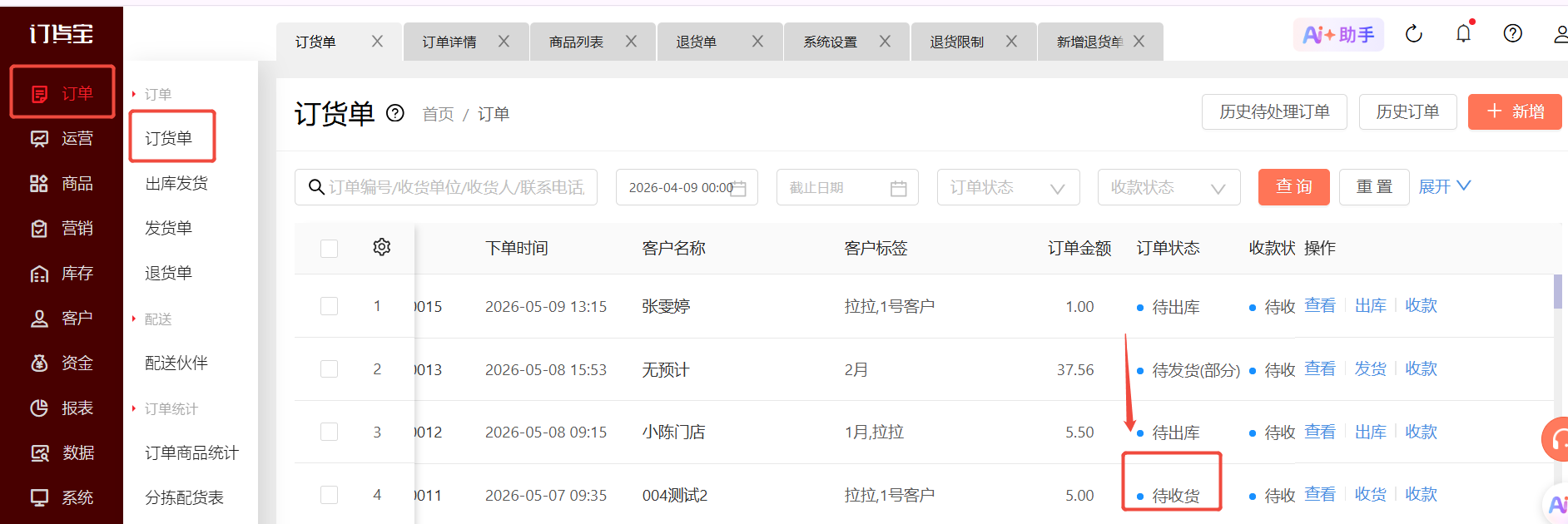Open the user account icon
The height and width of the screenshot is (524, 1568).
click(x=1560, y=34)
